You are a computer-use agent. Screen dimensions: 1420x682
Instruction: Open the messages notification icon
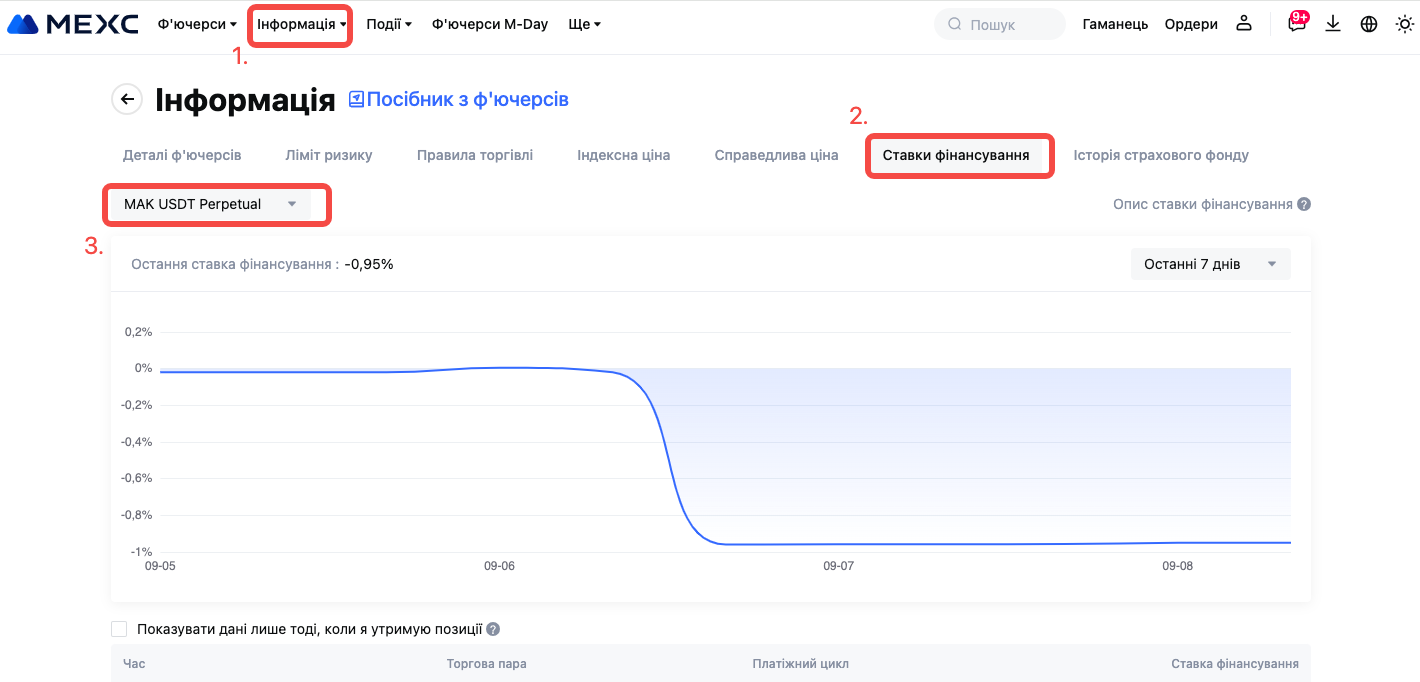click(1297, 24)
